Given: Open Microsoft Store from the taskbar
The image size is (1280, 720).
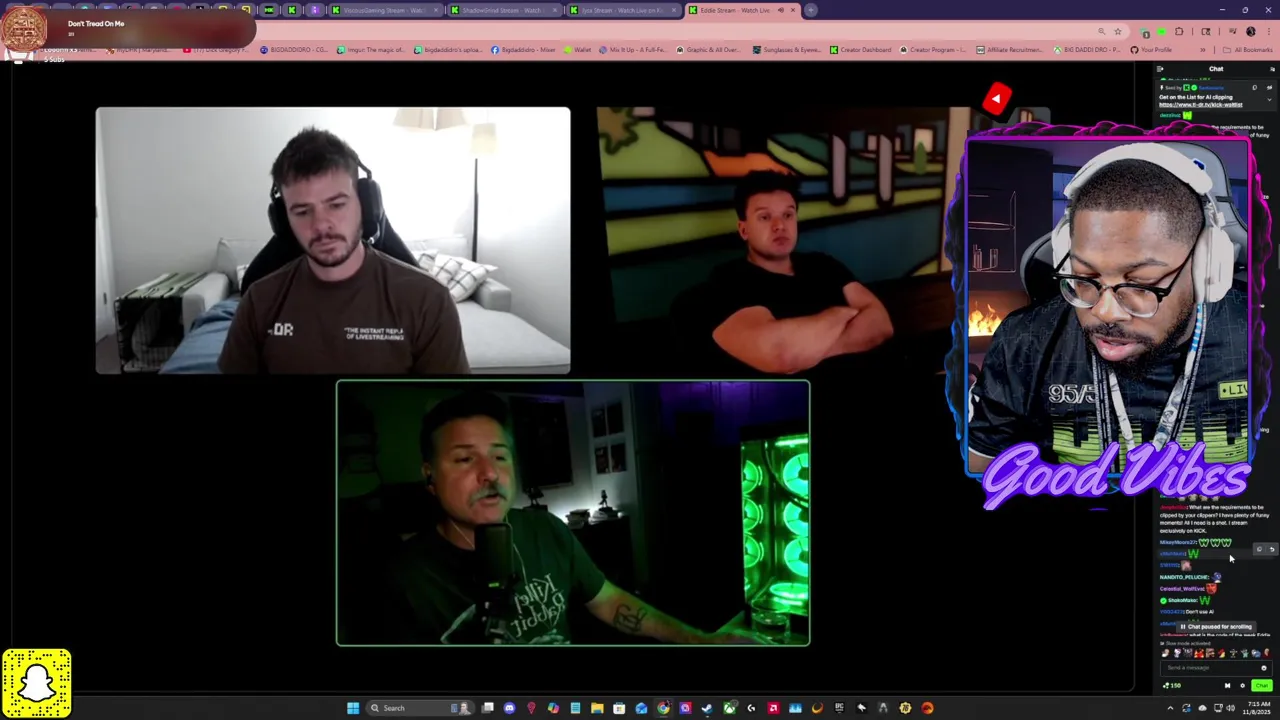Looking at the screenshot, I should pyautogui.click(x=619, y=708).
